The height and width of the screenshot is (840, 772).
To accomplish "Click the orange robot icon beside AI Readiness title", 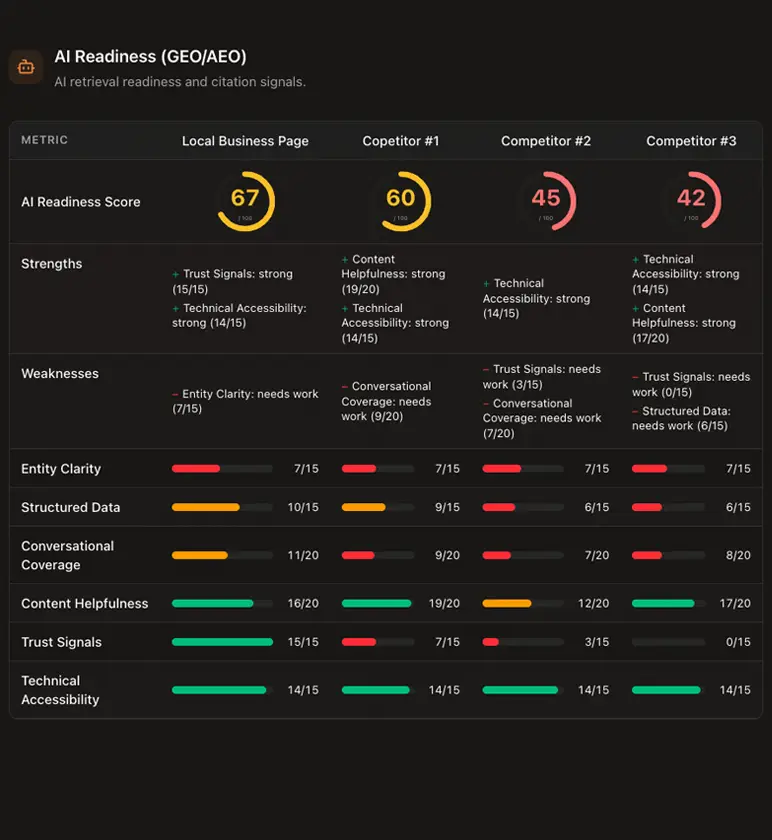I will [26, 67].
